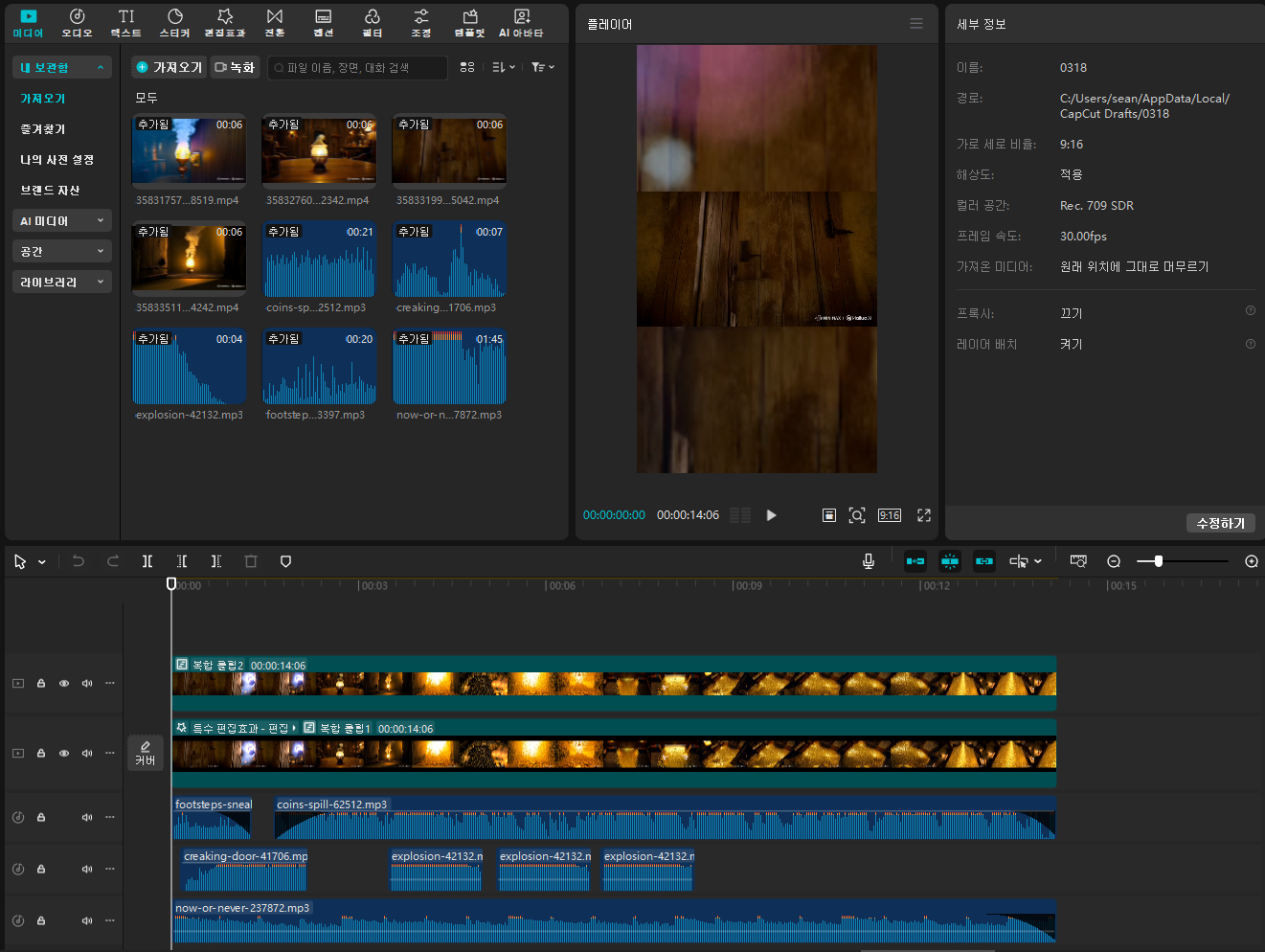
Task: Click the microphone voiceover record icon
Action: [x=868, y=561]
